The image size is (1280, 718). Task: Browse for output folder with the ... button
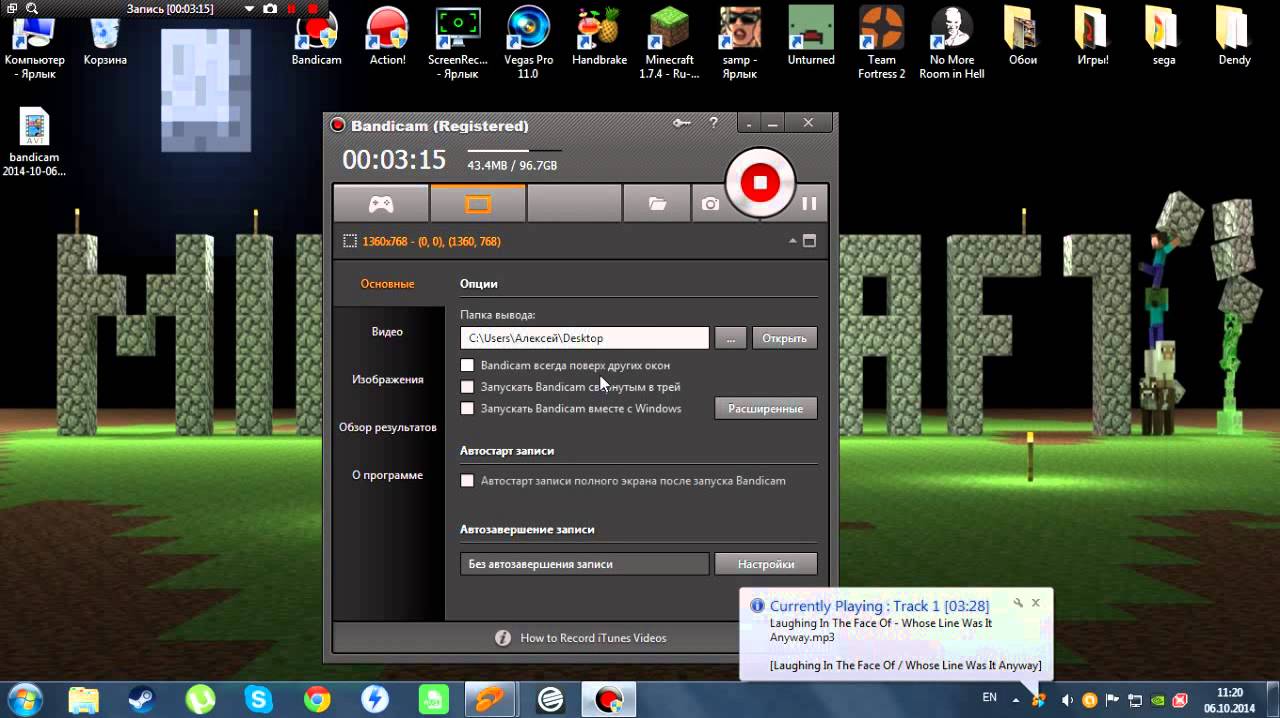[730, 338]
